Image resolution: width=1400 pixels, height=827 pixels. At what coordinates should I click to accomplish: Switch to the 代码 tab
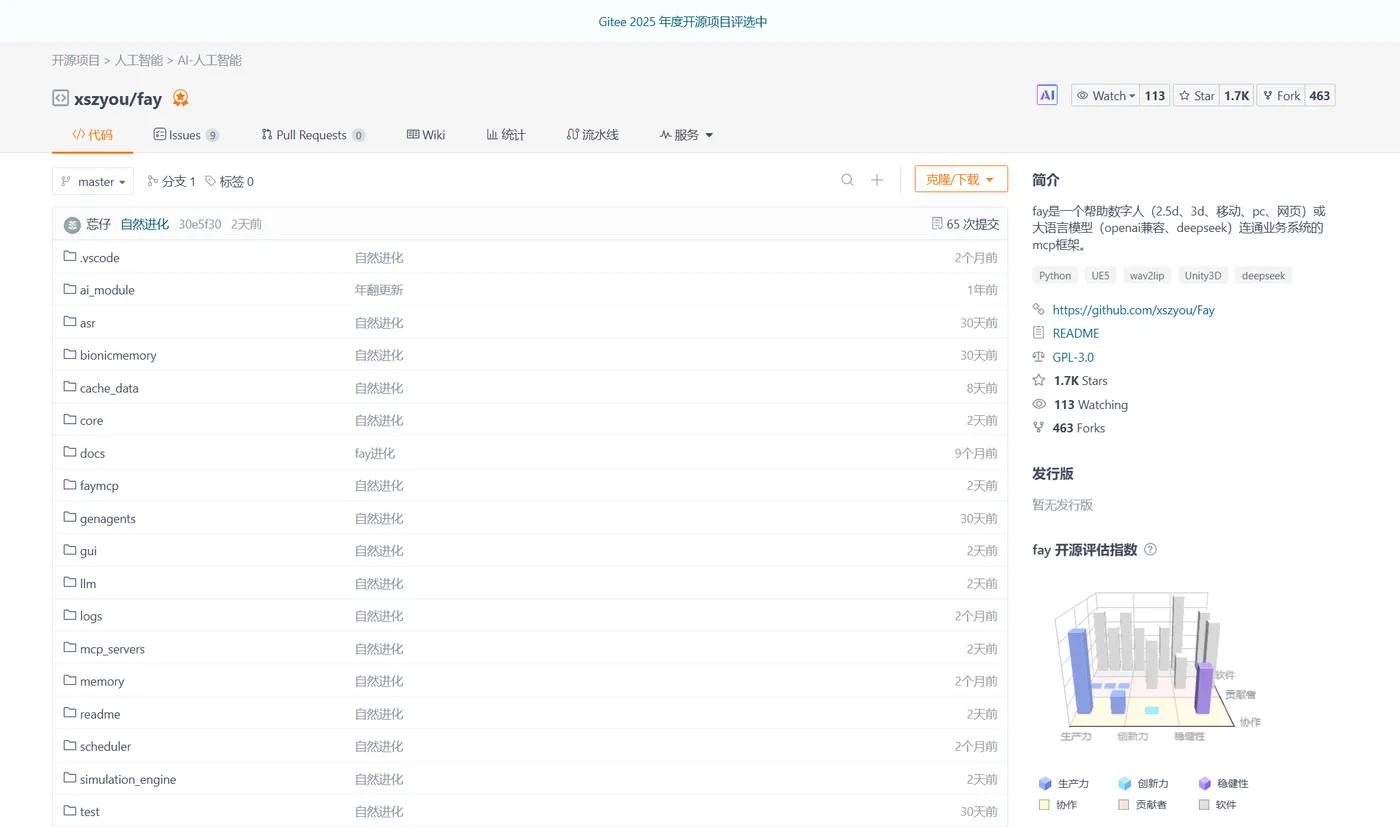(93, 135)
